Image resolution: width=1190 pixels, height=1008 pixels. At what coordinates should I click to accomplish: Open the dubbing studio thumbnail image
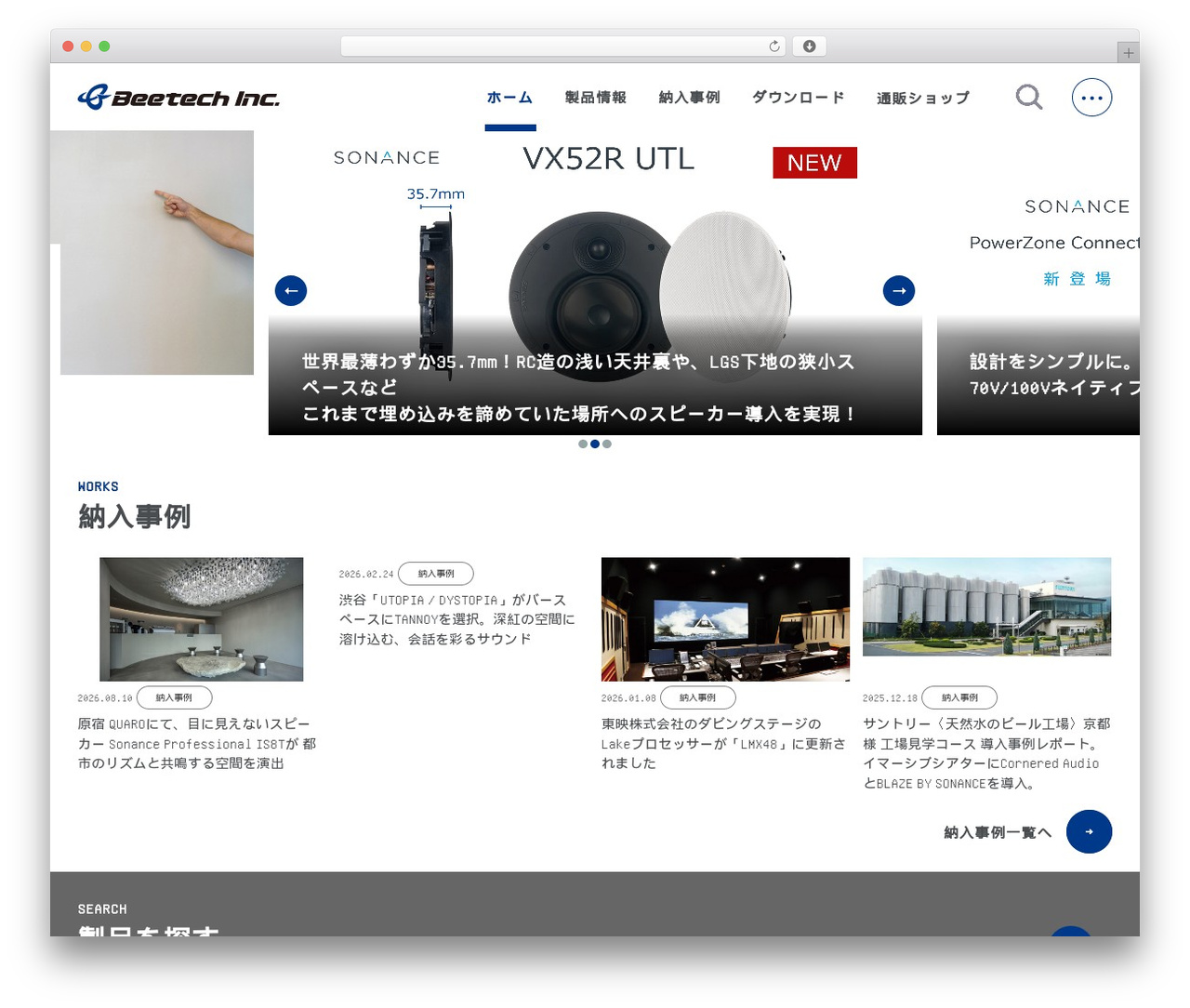(725, 619)
